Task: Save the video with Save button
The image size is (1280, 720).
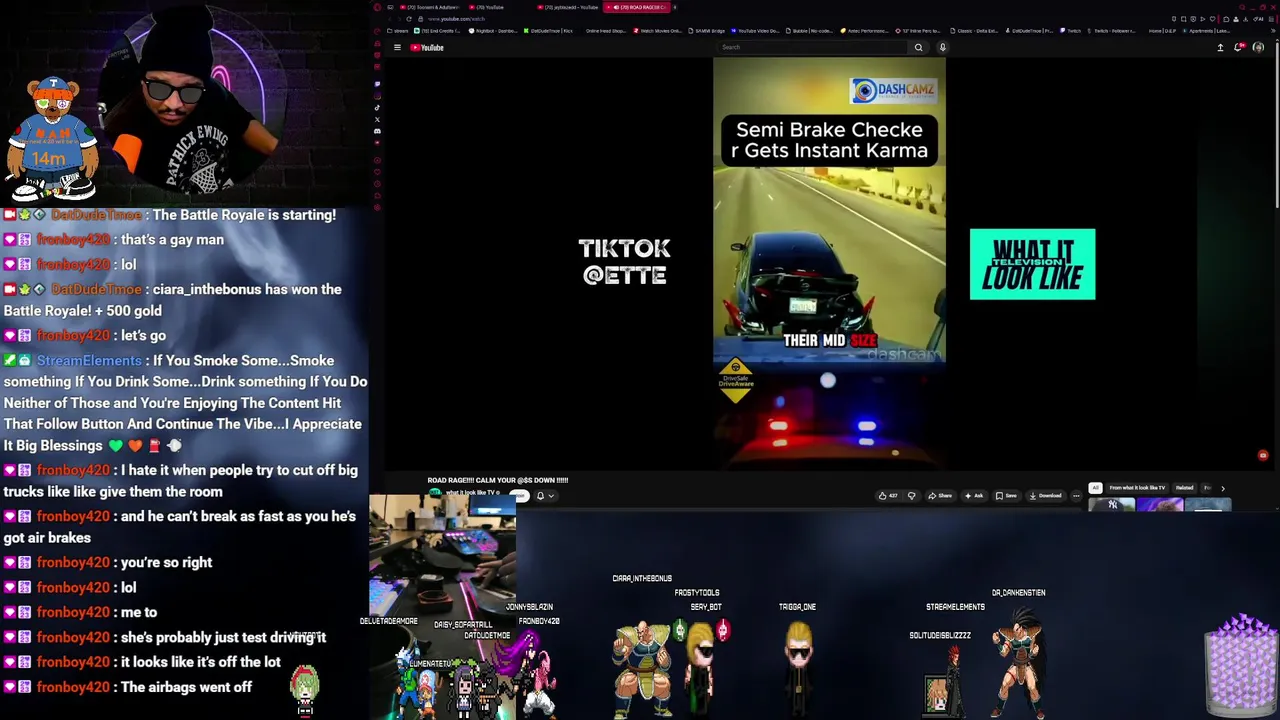Action: [1006, 496]
